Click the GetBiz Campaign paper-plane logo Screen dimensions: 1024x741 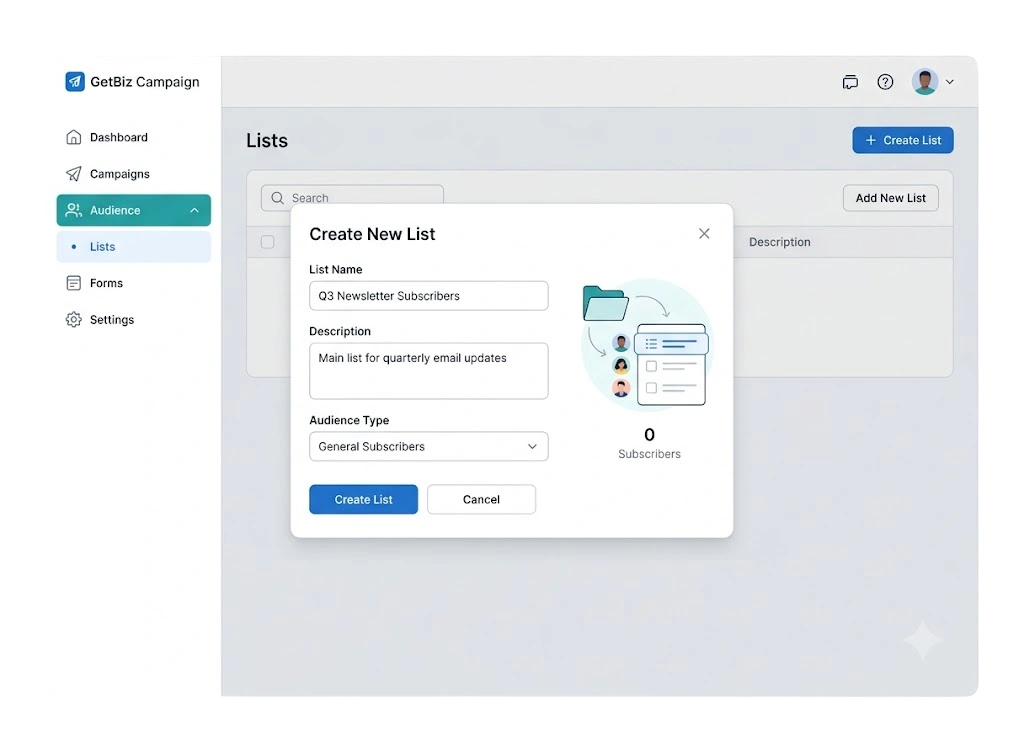click(74, 82)
